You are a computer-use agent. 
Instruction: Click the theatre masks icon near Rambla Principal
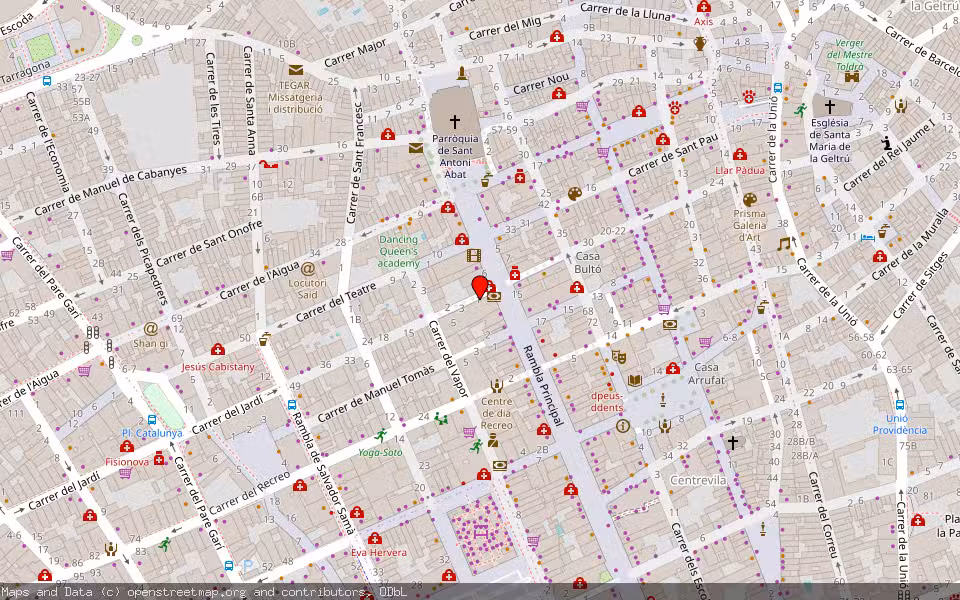click(620, 358)
